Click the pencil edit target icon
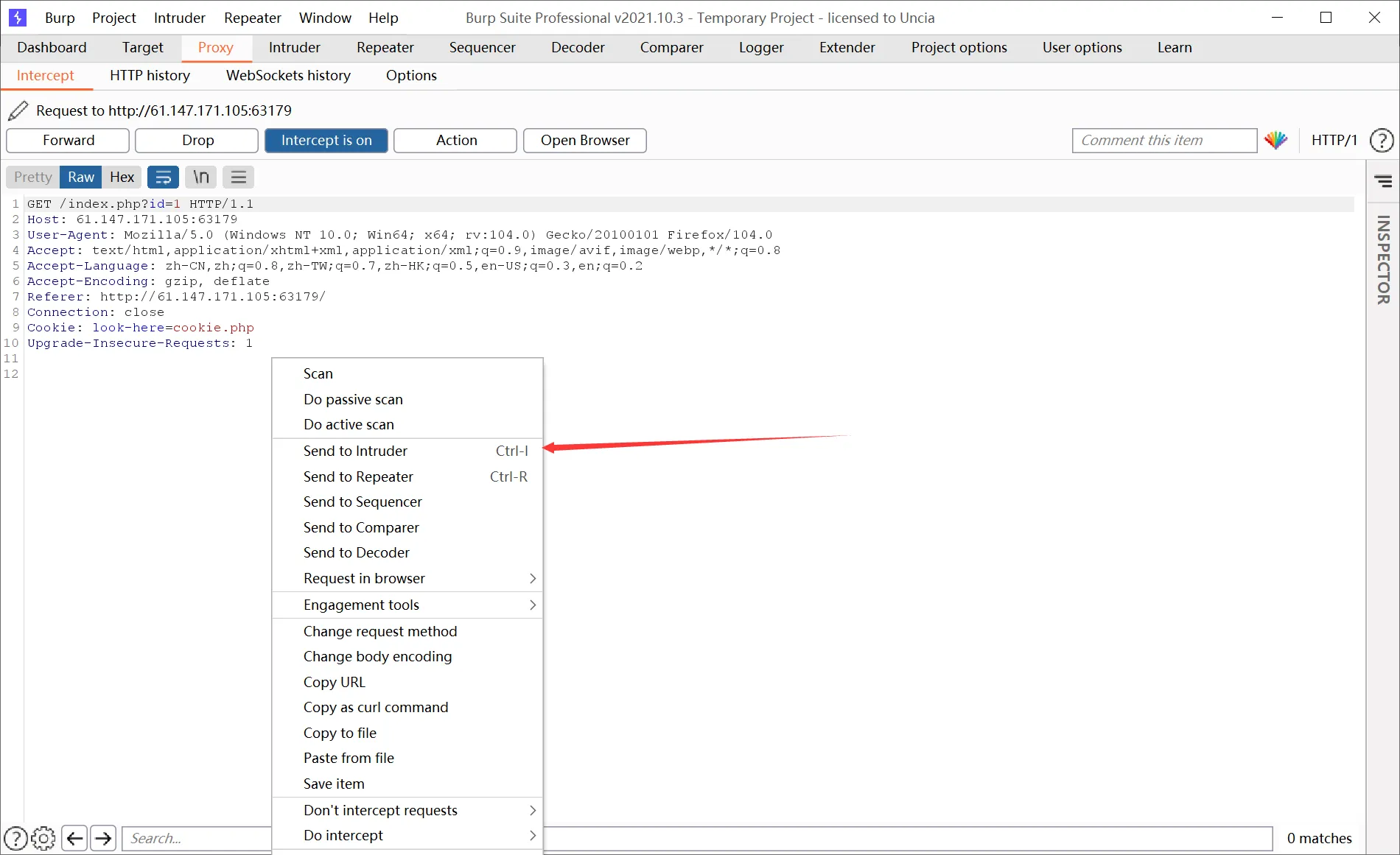This screenshot has width=1400, height=855. click(18, 110)
